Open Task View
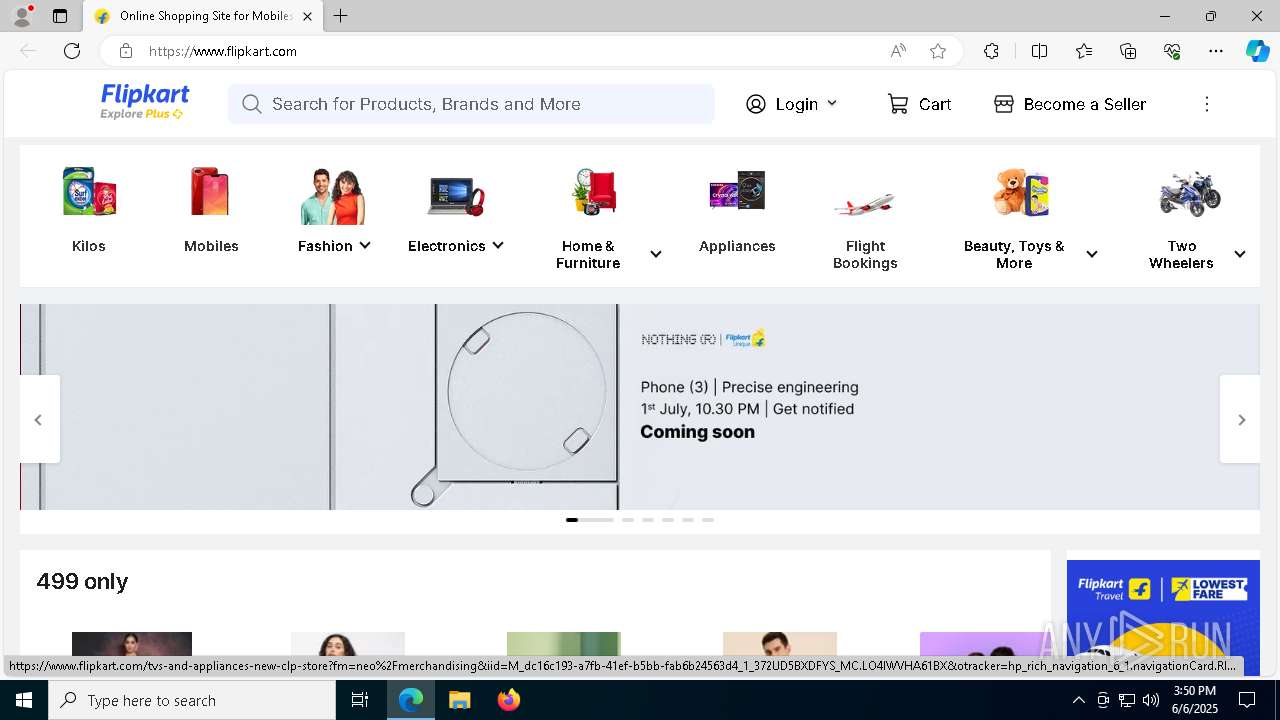 pos(360,700)
